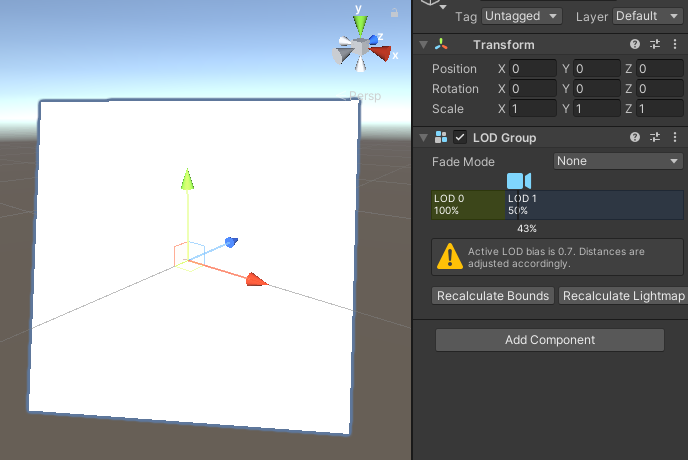
Task: Click the Position X input field
Action: click(533, 69)
